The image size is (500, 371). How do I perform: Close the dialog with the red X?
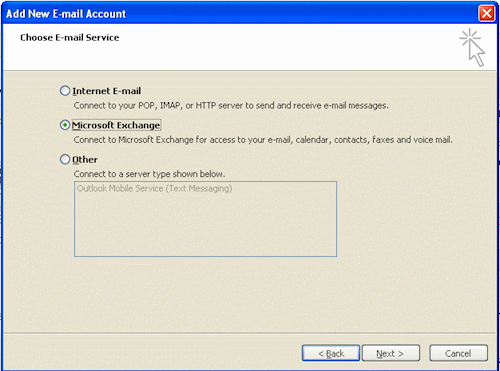pyautogui.click(x=486, y=14)
